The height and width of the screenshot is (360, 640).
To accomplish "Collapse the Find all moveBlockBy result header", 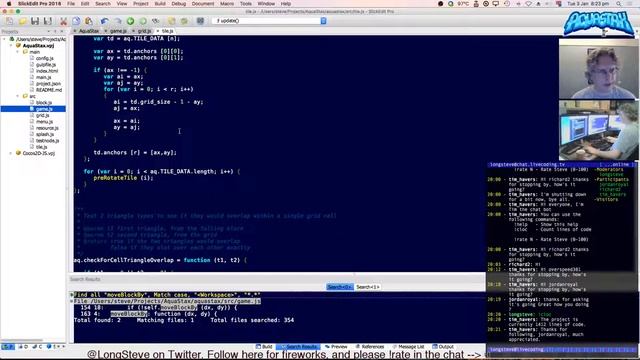I will pos(71,295).
